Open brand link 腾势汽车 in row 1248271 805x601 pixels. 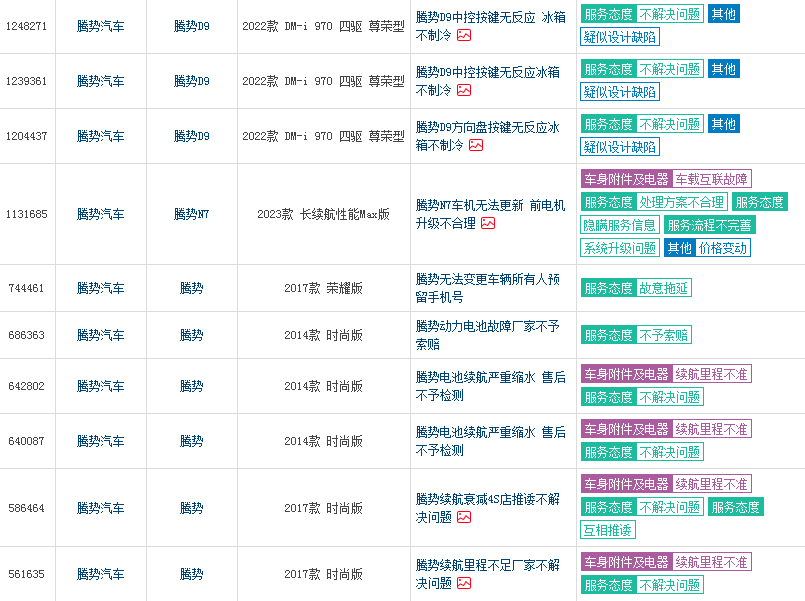(x=101, y=26)
